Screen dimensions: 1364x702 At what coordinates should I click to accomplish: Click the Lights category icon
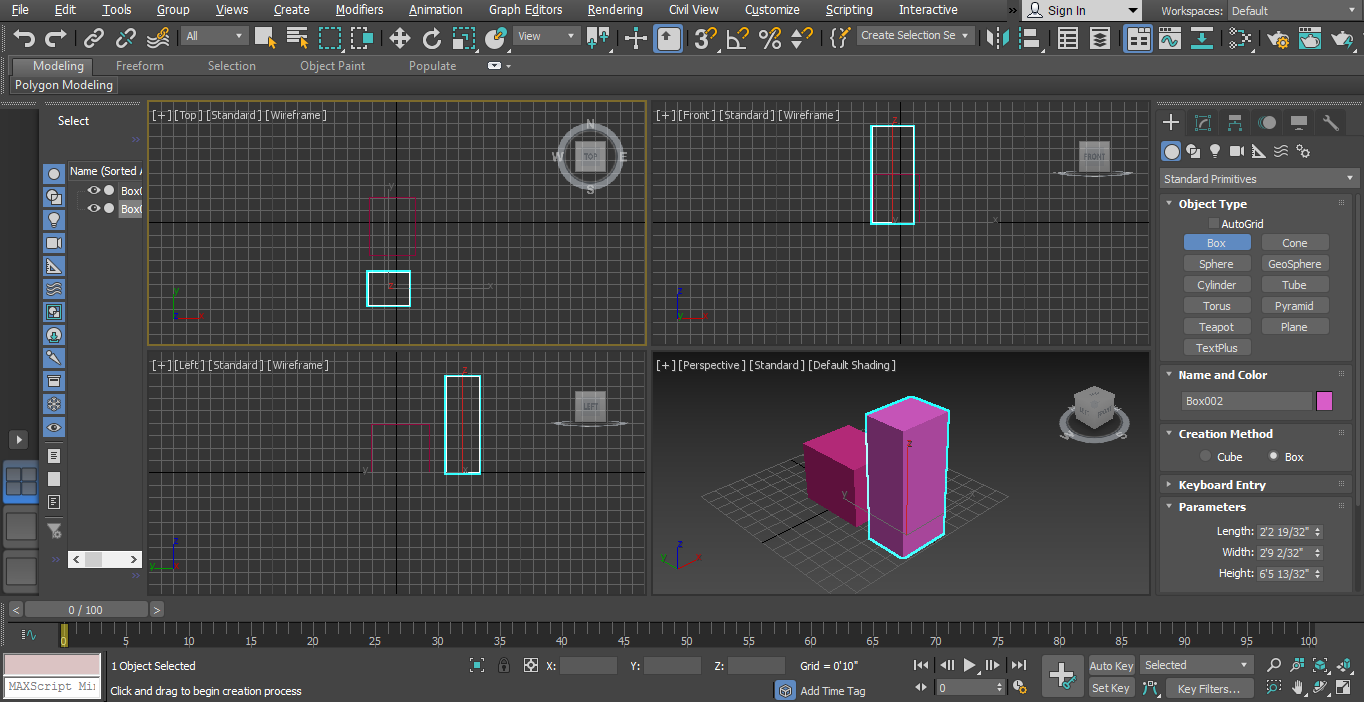1215,151
